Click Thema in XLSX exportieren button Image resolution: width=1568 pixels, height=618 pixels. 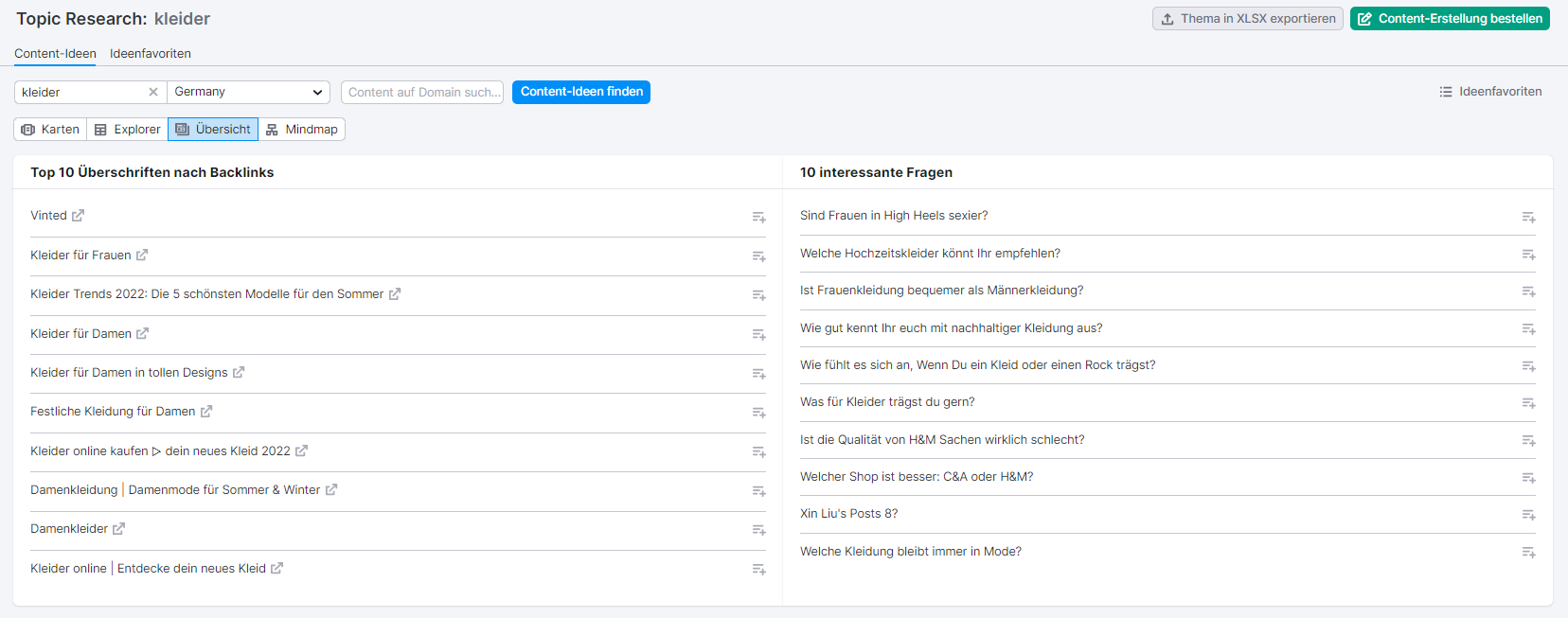1247,19
